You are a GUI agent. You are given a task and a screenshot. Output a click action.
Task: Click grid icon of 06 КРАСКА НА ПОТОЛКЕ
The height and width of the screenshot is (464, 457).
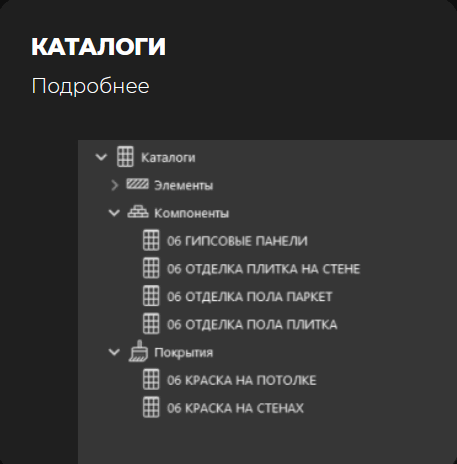[x=151, y=379]
